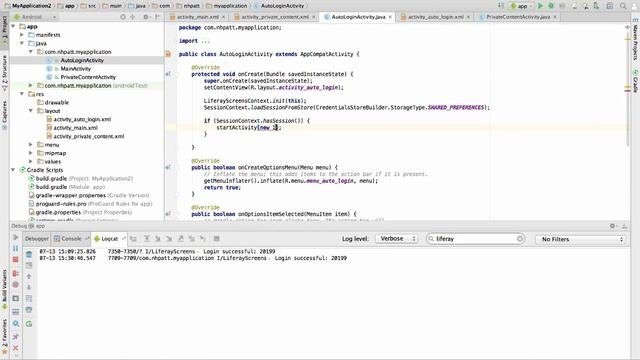Toggle Favorites tool window

(4, 336)
